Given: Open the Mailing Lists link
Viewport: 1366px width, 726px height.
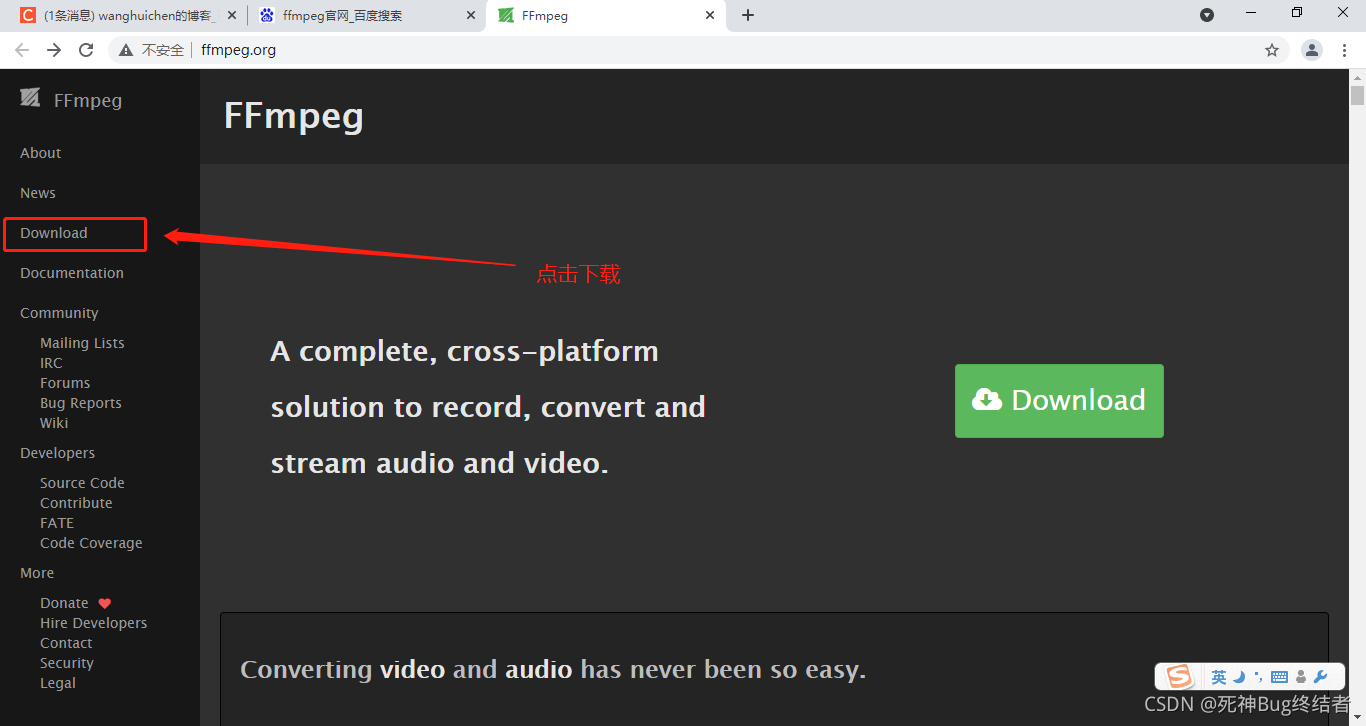Looking at the screenshot, I should (82, 343).
